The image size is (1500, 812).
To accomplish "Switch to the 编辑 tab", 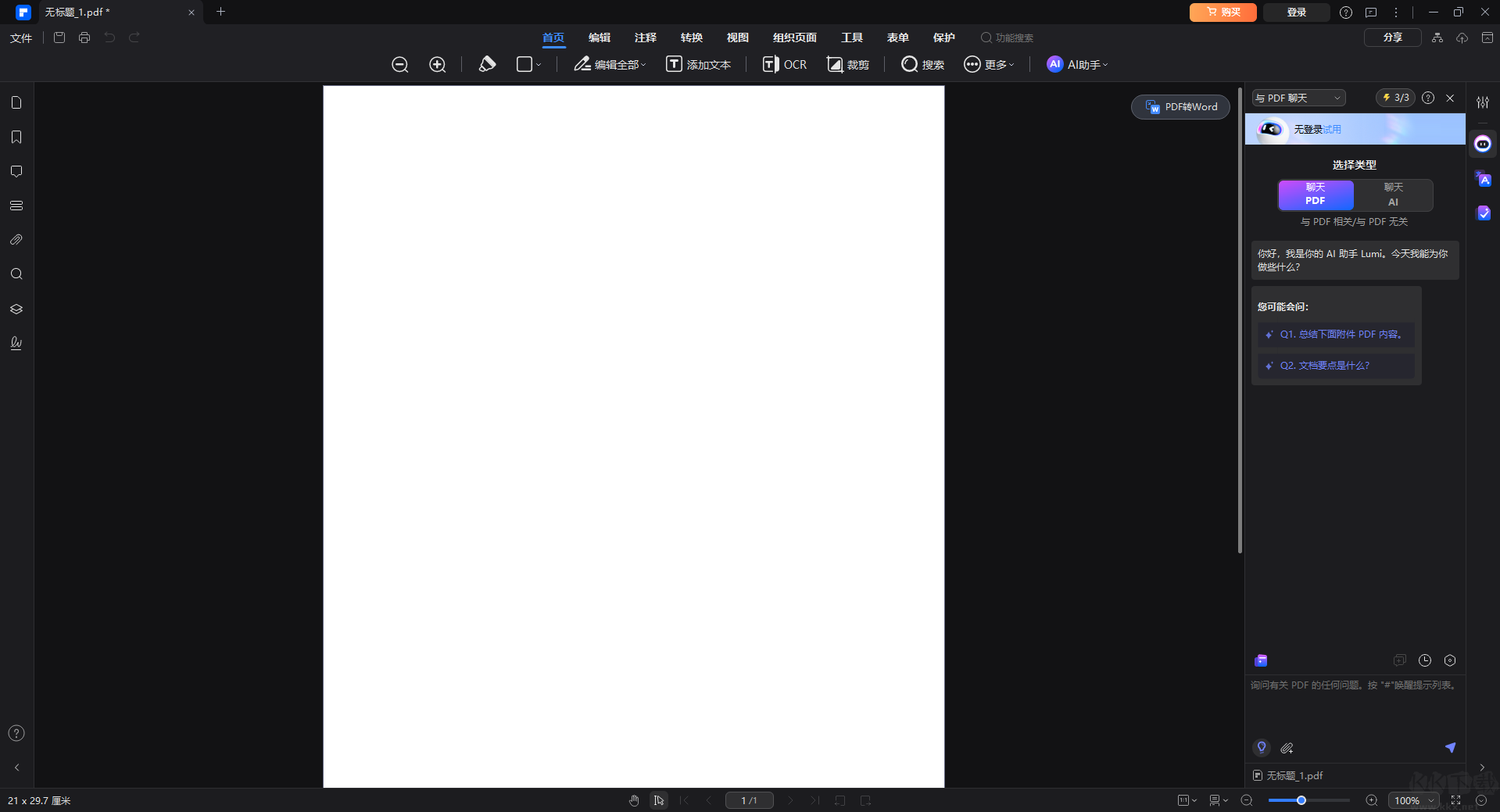I will [600, 38].
